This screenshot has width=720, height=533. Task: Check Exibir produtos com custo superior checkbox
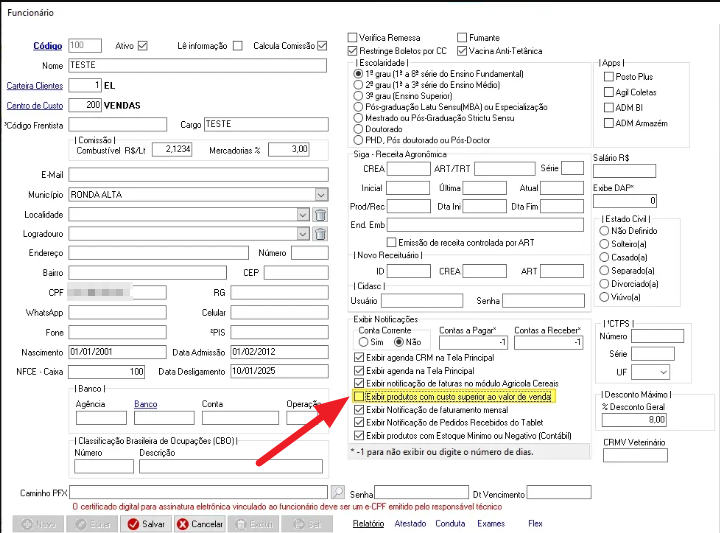tap(359, 396)
